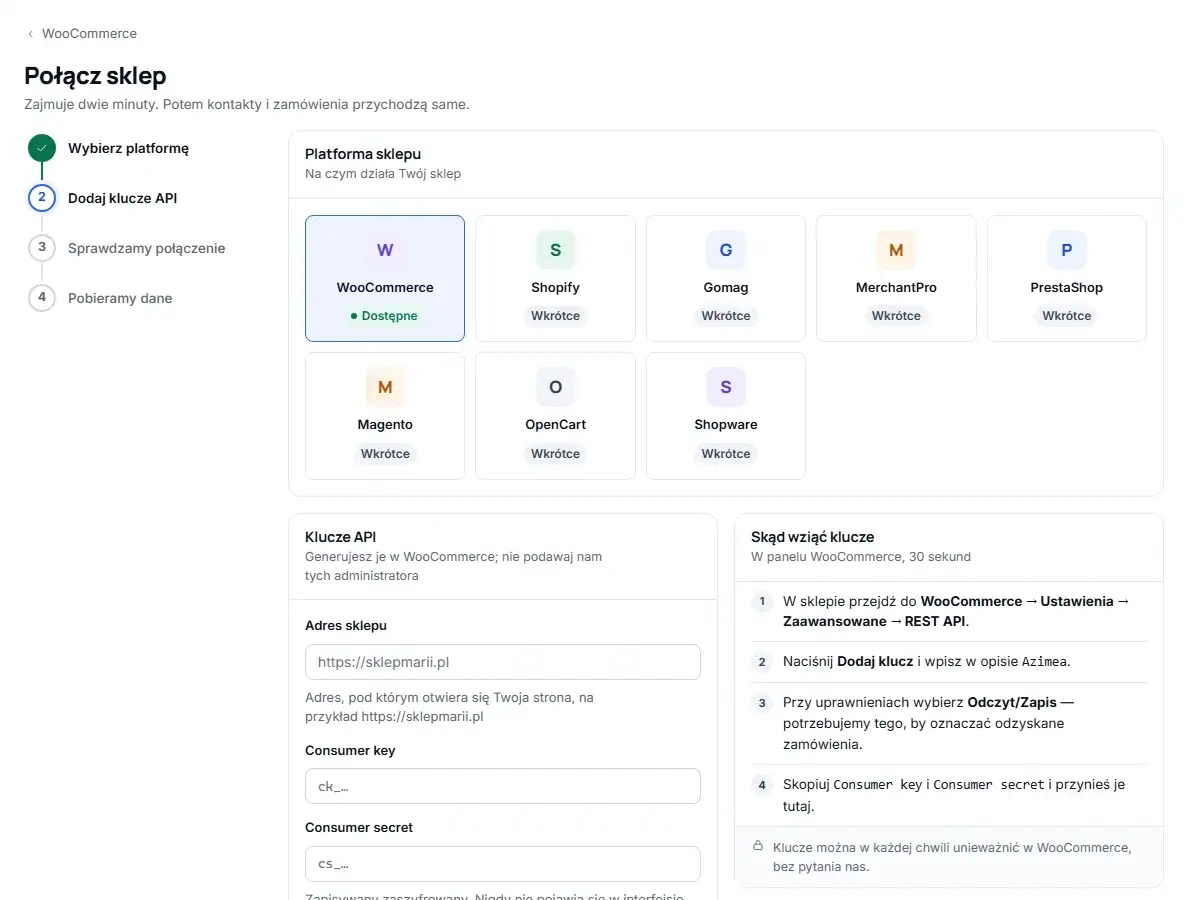Image resolution: width=1188 pixels, height=900 pixels.
Task: Click the WooCommerce W logo icon
Action: [x=385, y=250]
